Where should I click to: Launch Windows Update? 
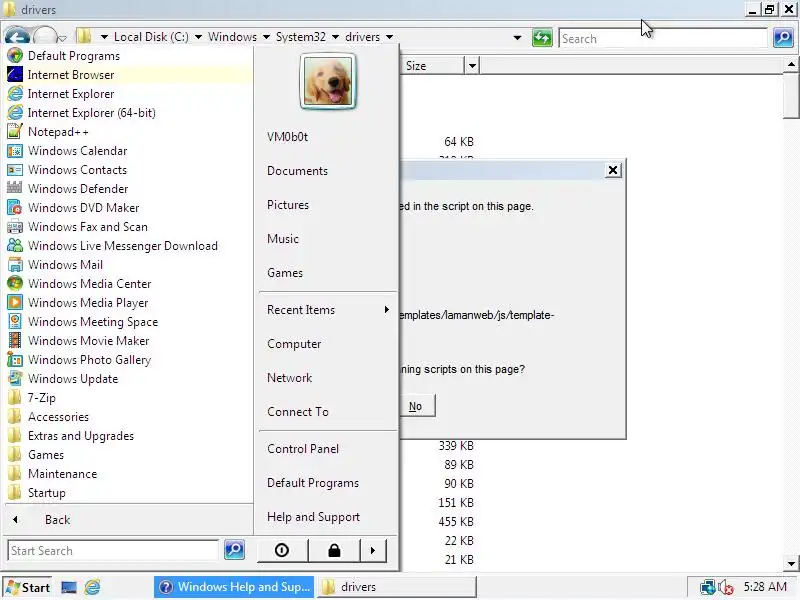point(72,379)
